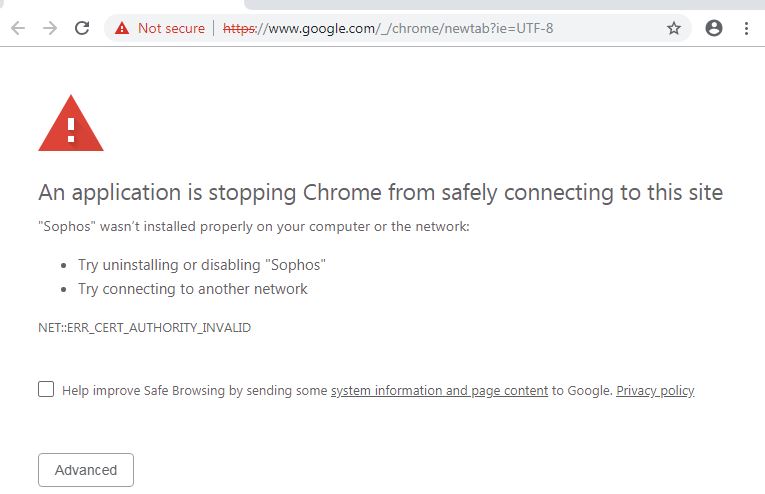This screenshot has width=765, height=494.
Task: Click "Try connecting to another network" bullet
Action: (x=193, y=289)
